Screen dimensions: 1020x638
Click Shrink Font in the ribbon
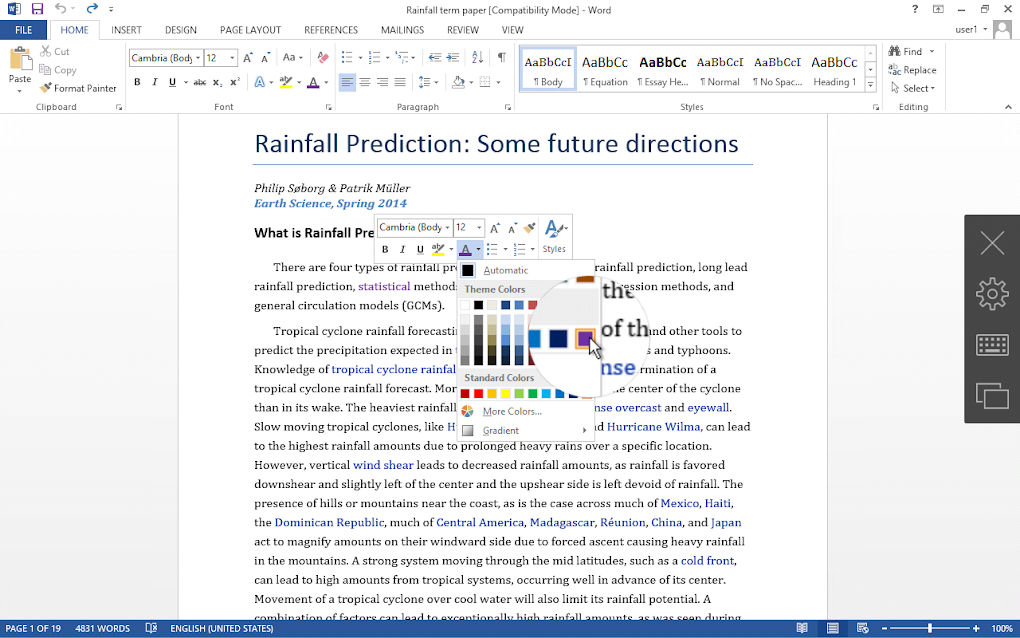[265, 58]
